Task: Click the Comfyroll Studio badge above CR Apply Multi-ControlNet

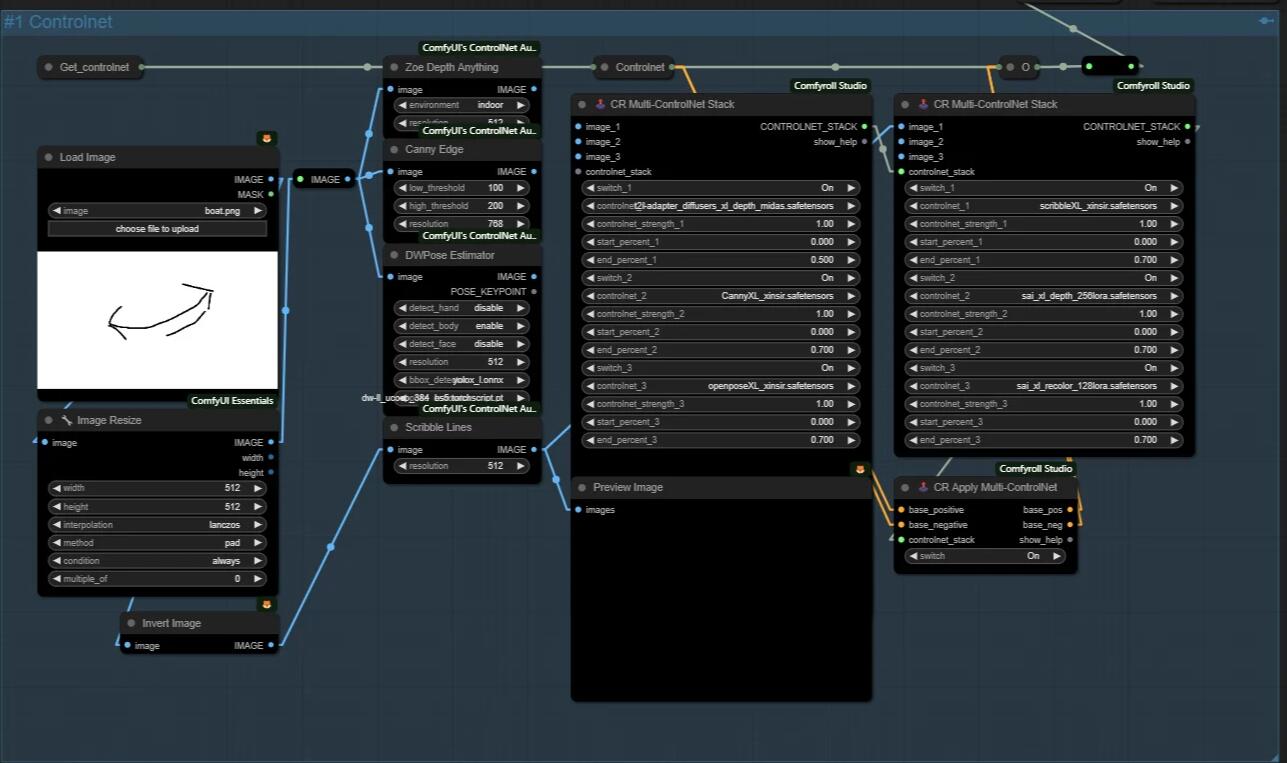Action: coord(1035,469)
